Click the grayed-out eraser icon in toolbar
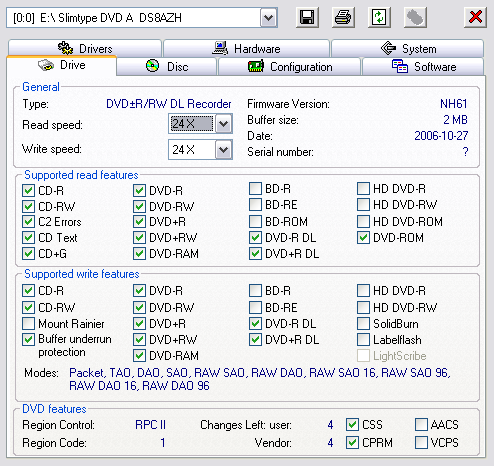This screenshot has height=466, width=494. pyautogui.click(x=415, y=17)
